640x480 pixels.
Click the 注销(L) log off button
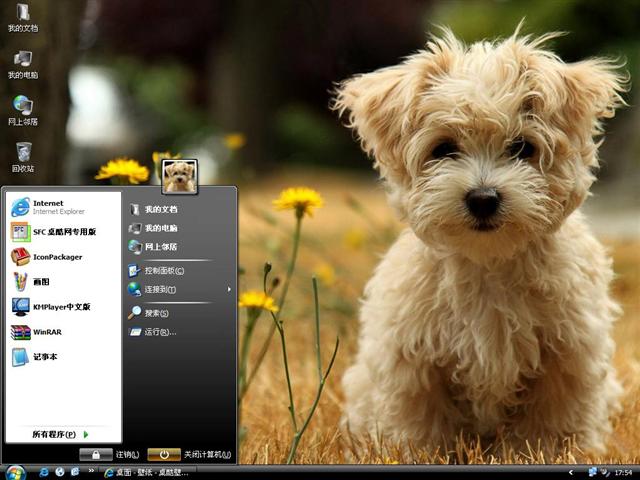[x=111, y=455]
